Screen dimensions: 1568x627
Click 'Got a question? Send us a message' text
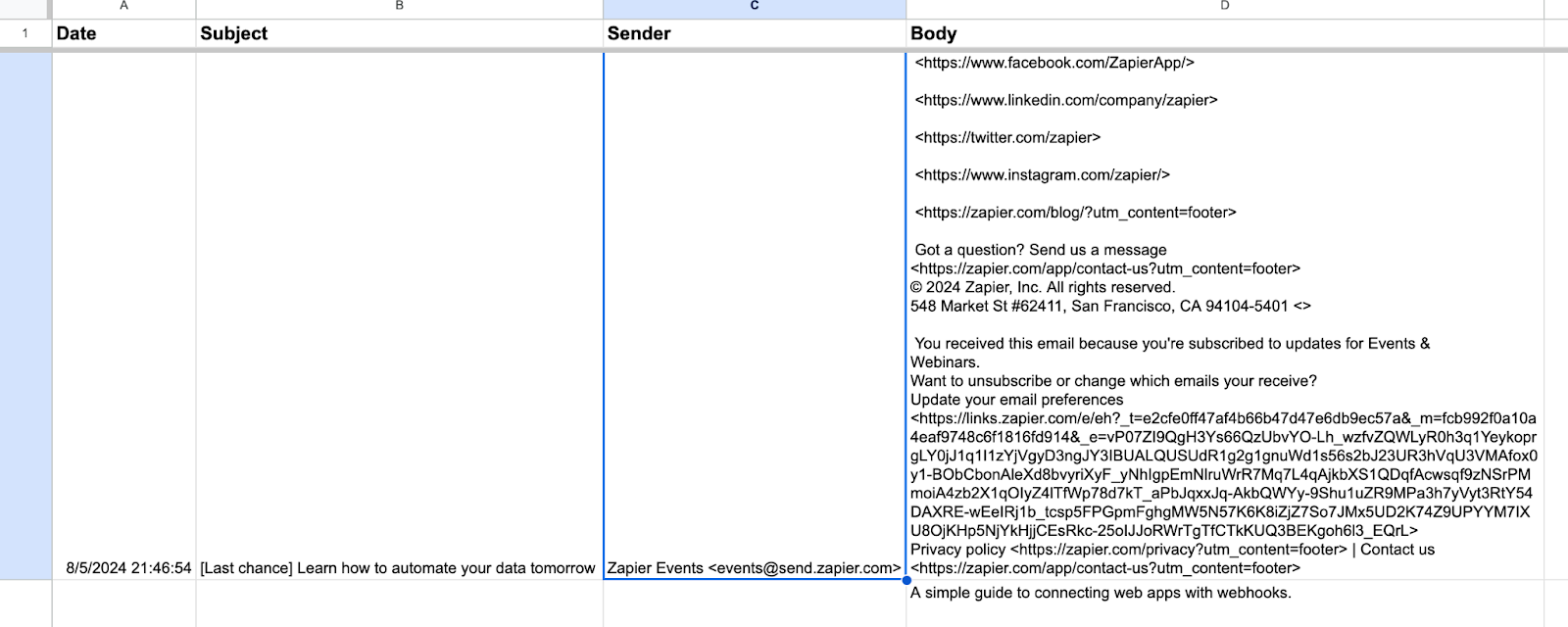(x=1041, y=250)
